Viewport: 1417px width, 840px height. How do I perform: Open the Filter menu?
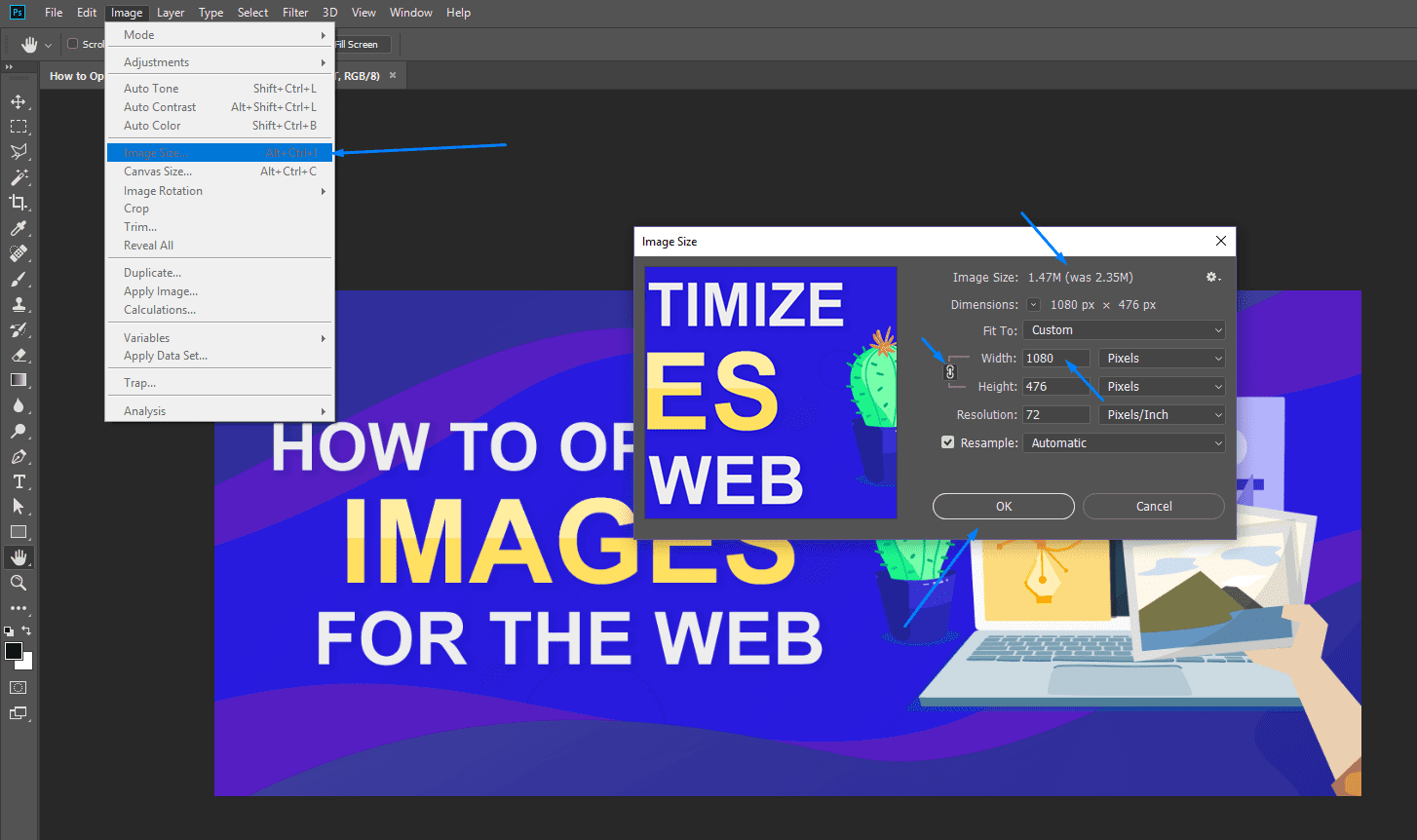point(295,13)
